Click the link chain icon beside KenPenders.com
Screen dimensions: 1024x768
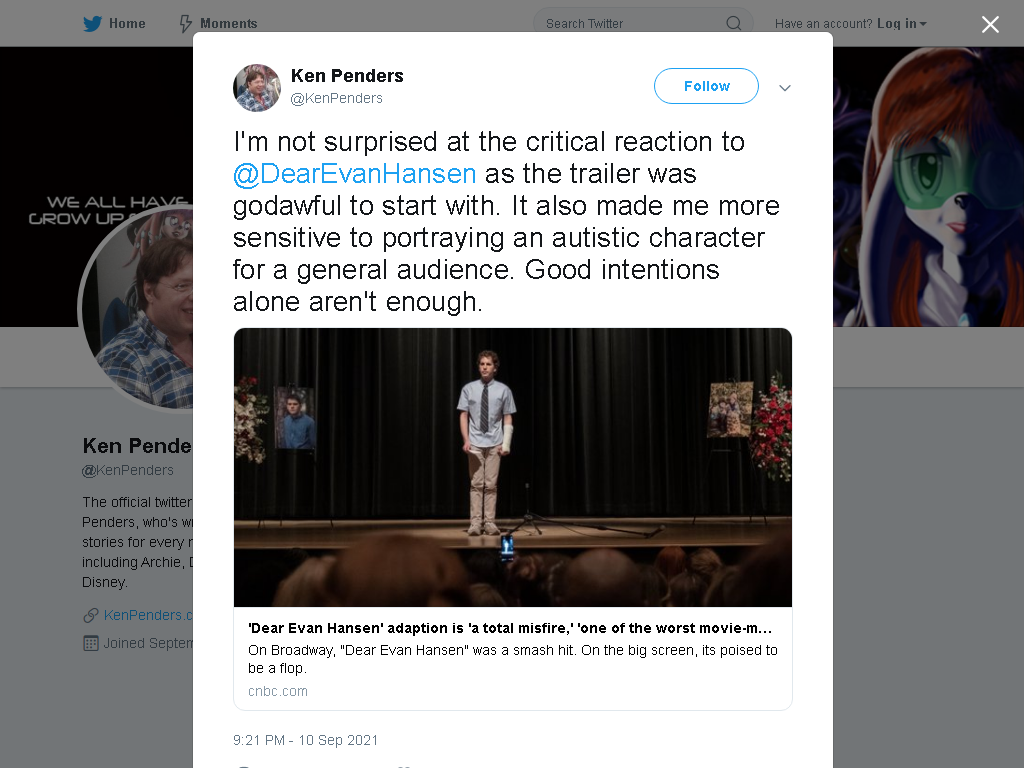click(x=91, y=615)
